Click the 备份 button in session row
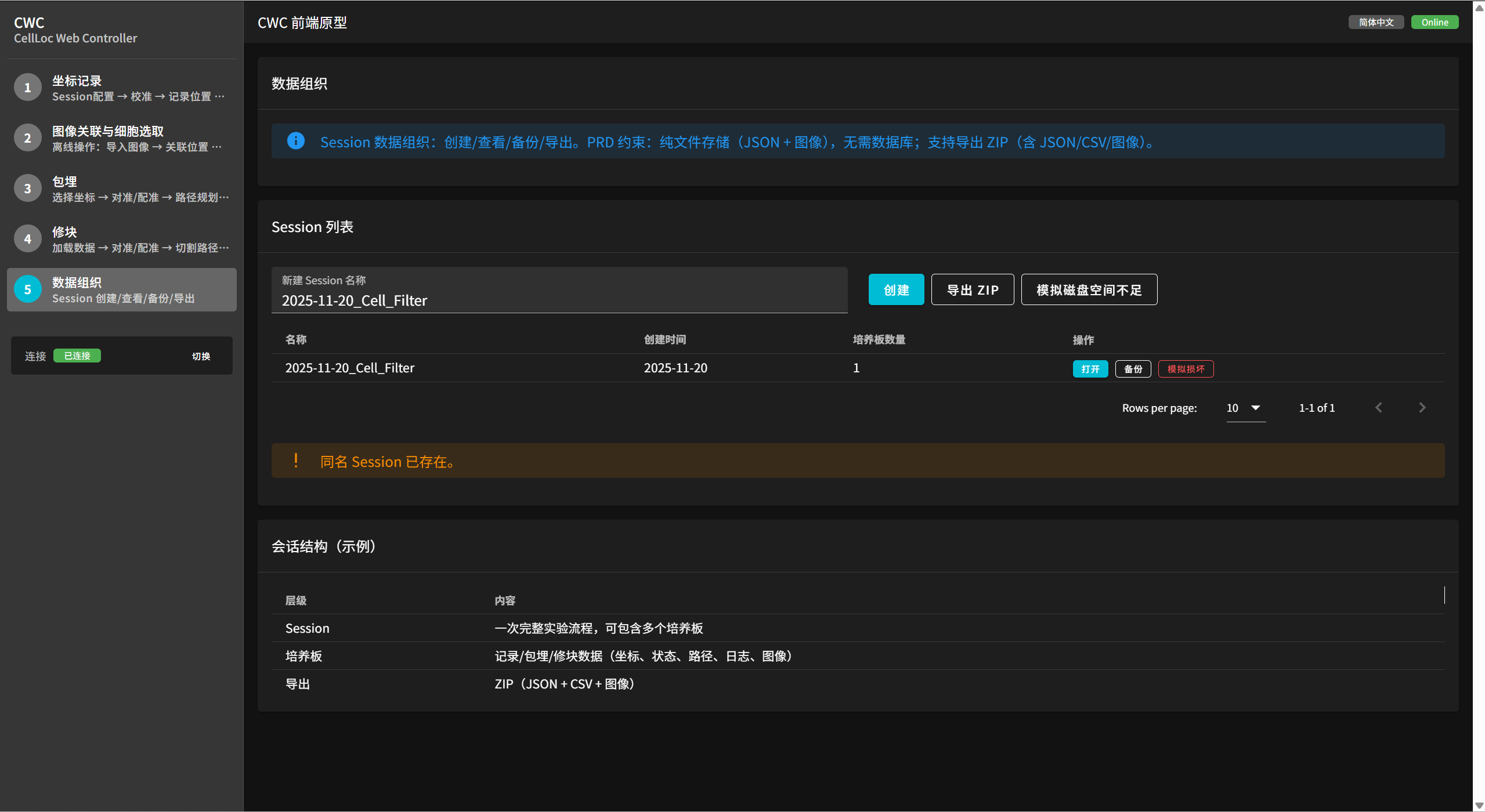Screen dimensions: 1485x812 [1133, 369]
